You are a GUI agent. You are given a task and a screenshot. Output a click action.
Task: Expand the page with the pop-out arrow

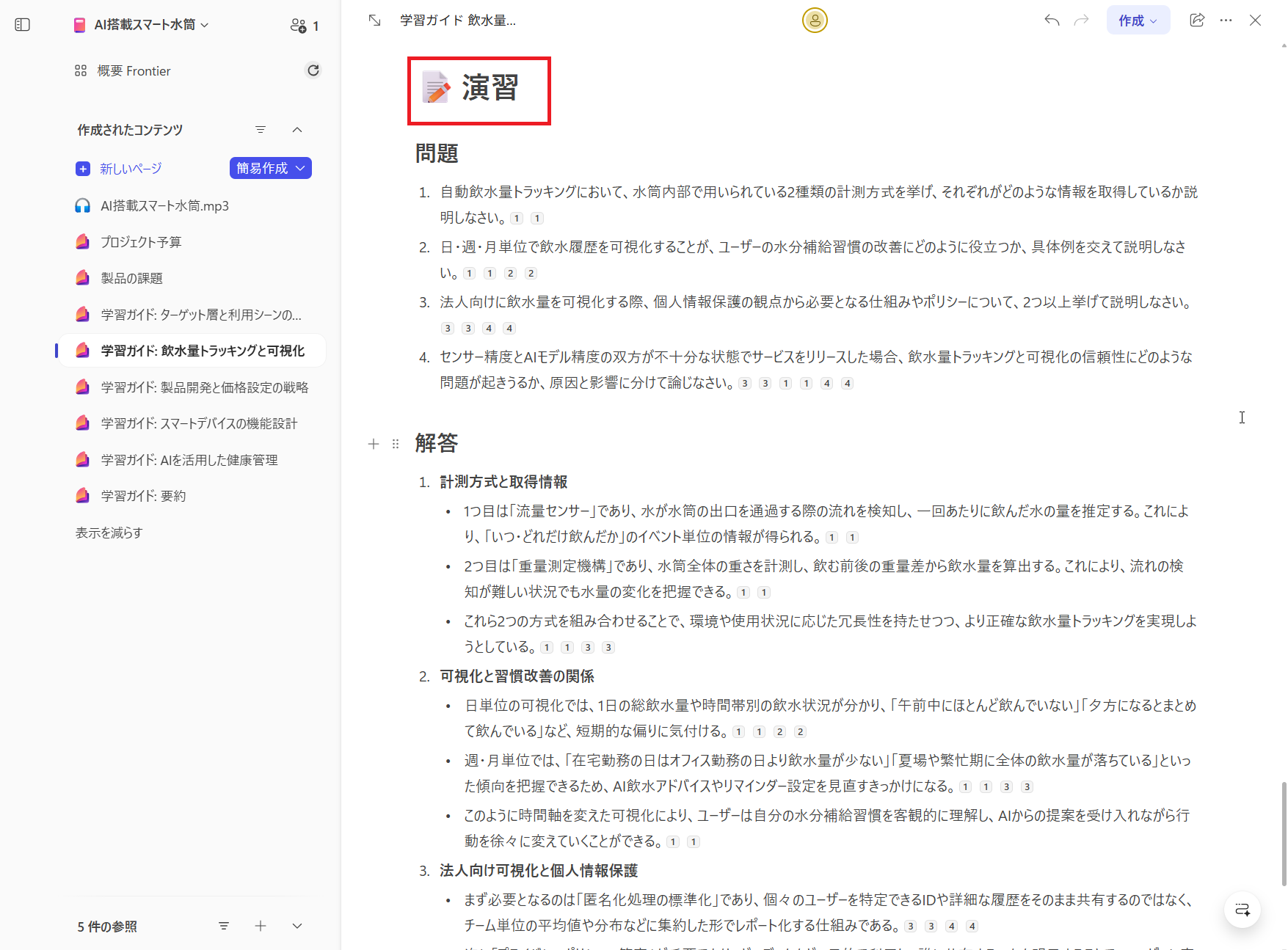pyautogui.click(x=374, y=20)
